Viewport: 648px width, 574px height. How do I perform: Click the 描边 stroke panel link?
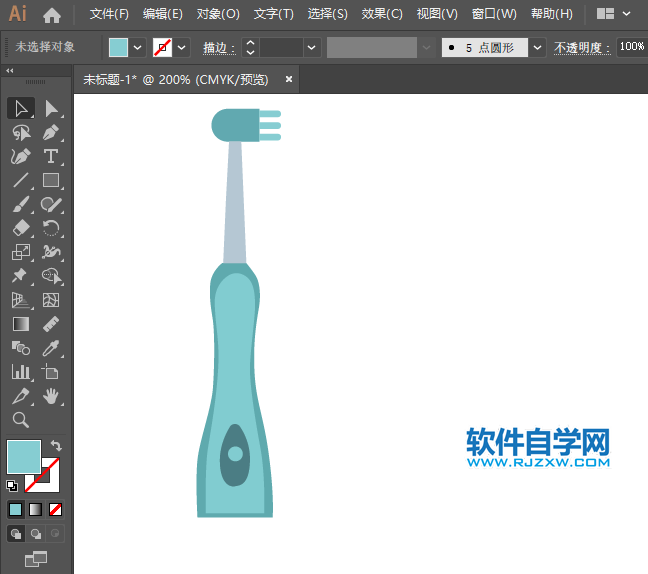(x=219, y=48)
